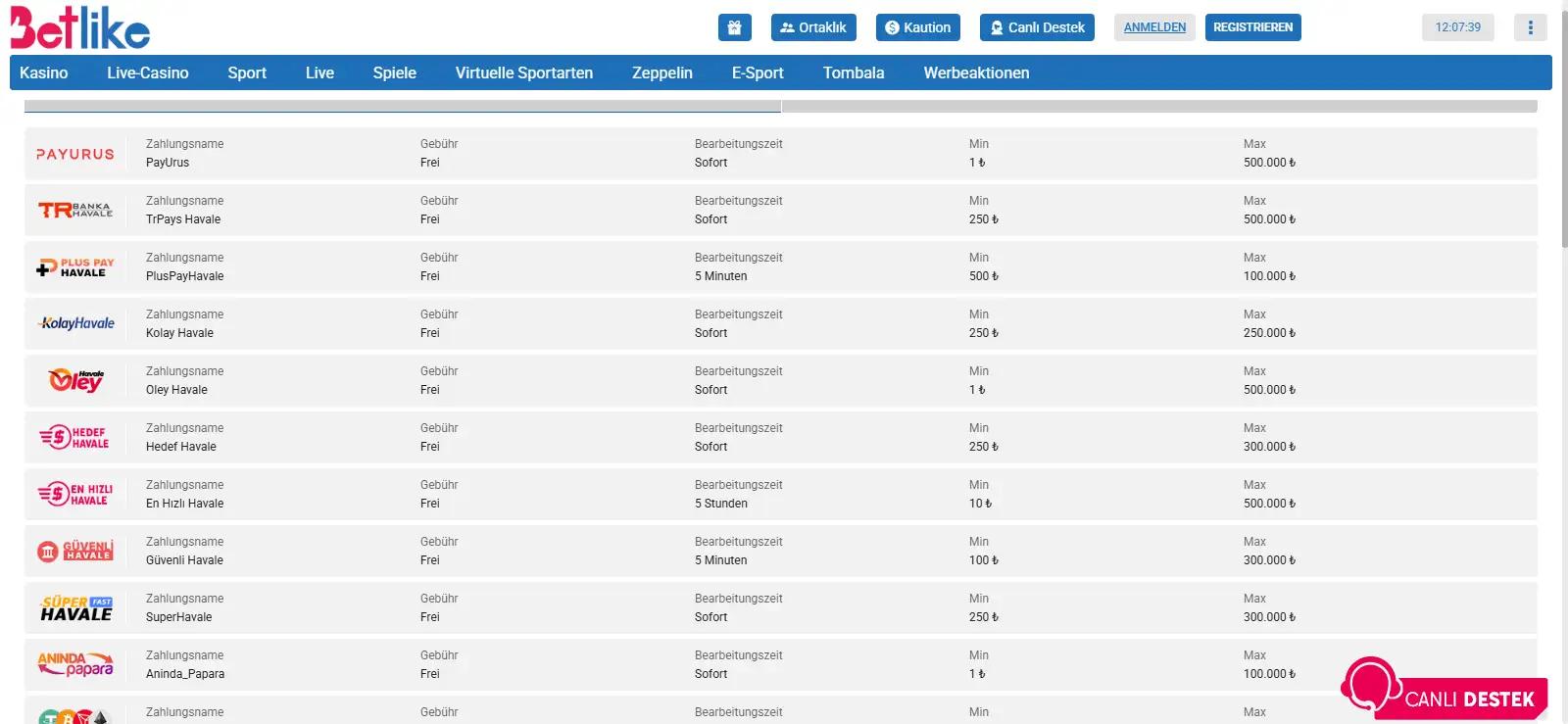The width and height of the screenshot is (1568, 724).
Task: Go to the Sport section
Action: point(247,72)
